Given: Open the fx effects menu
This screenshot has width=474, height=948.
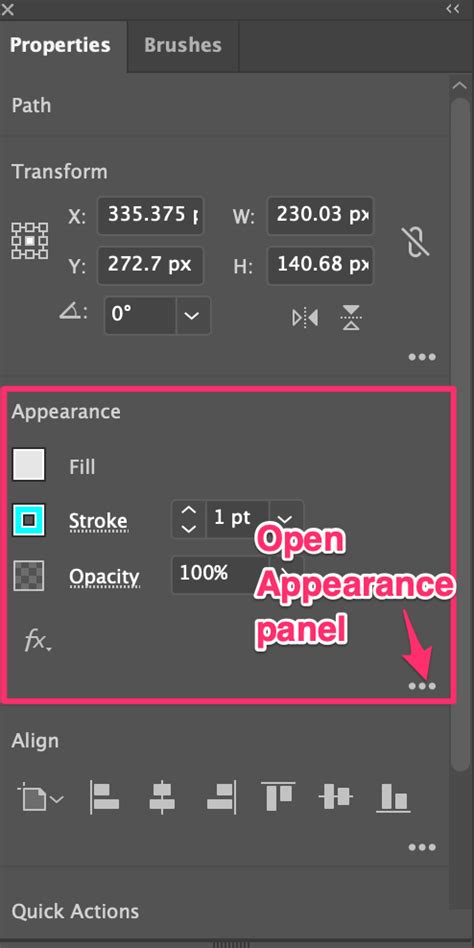Looking at the screenshot, I should [37, 640].
